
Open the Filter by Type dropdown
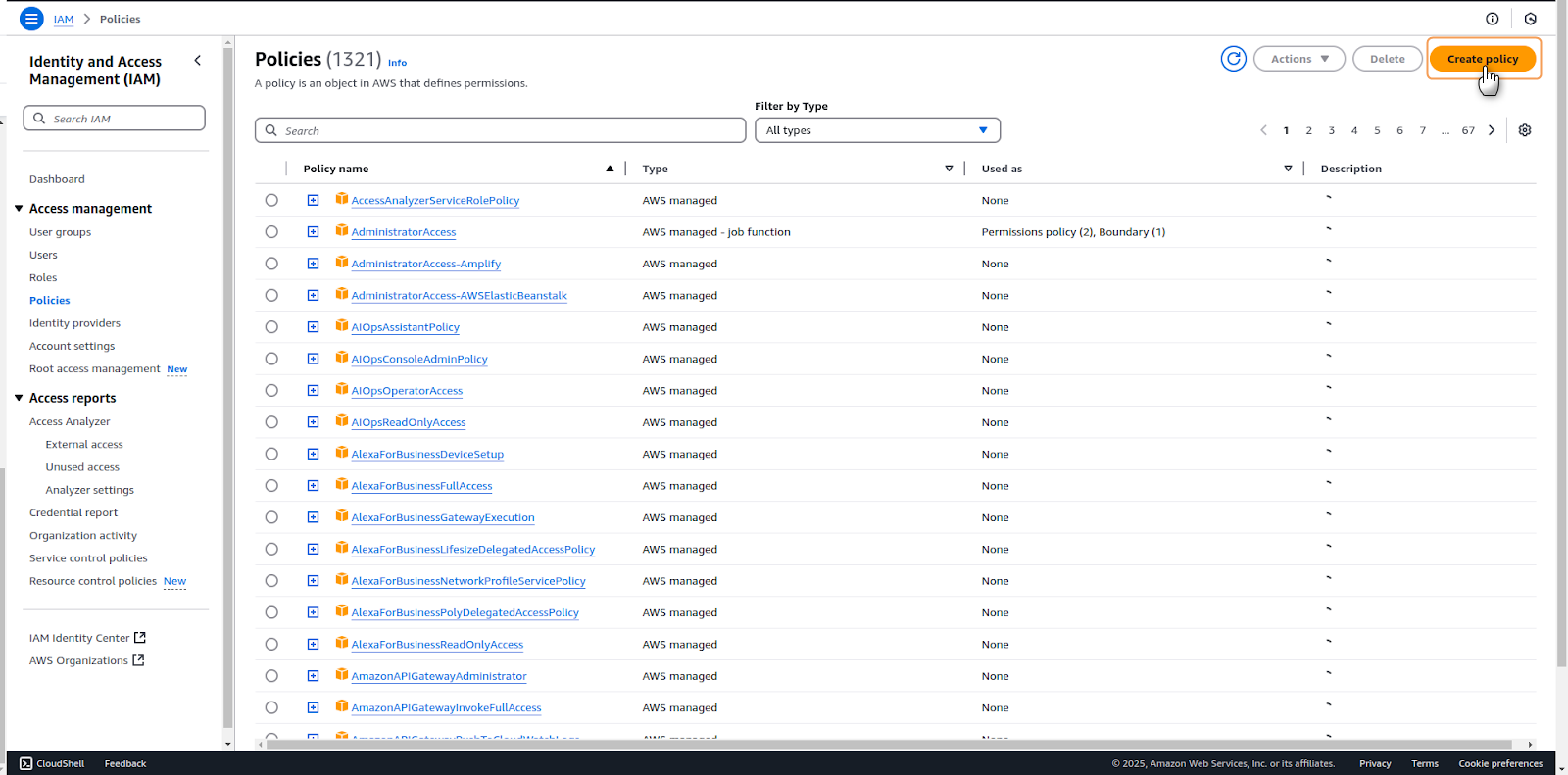tap(877, 130)
